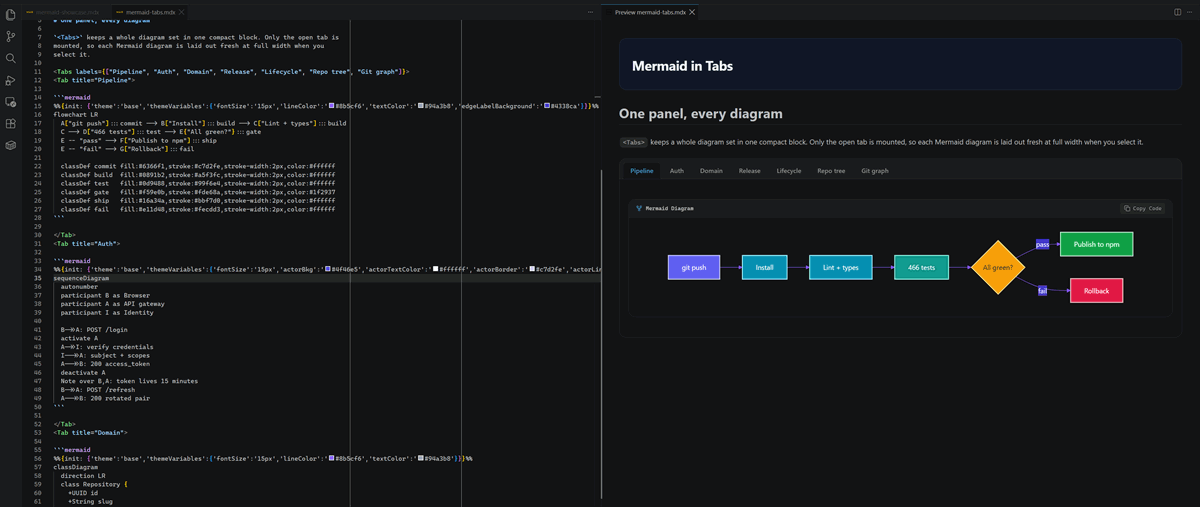Click the 'pass' edge label
Screen dimensions: 1200x507
[x=1042, y=244]
